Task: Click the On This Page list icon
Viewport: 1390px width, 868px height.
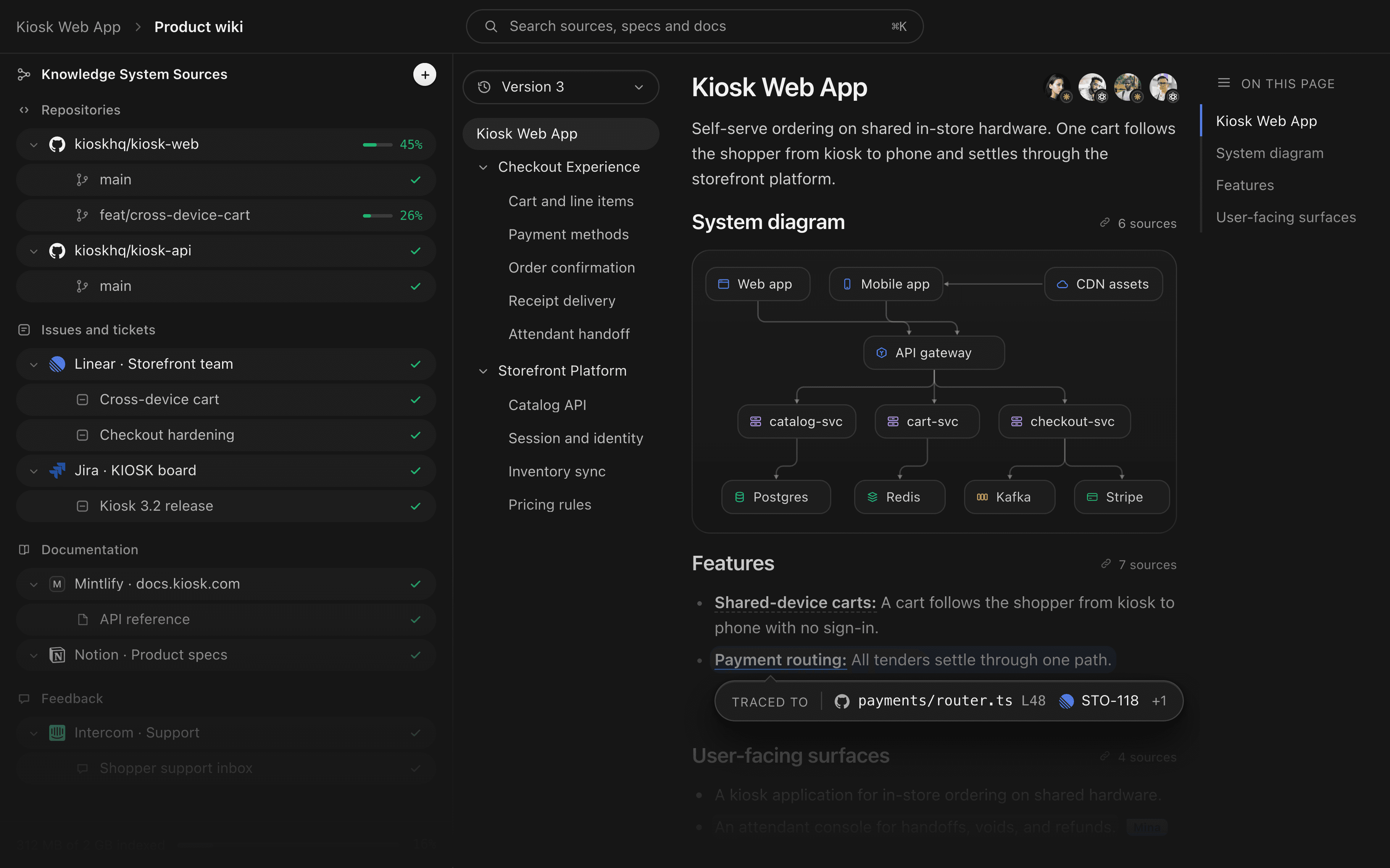Action: 1224,83
